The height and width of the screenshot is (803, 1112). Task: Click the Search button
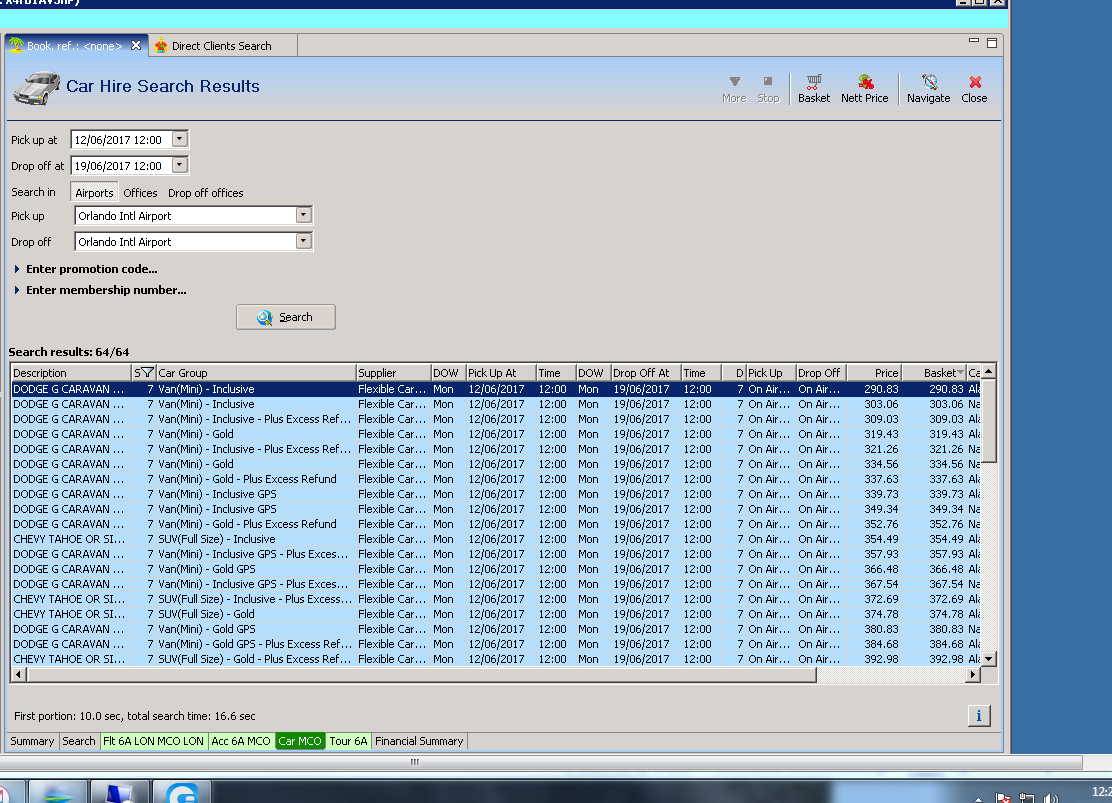pos(286,317)
